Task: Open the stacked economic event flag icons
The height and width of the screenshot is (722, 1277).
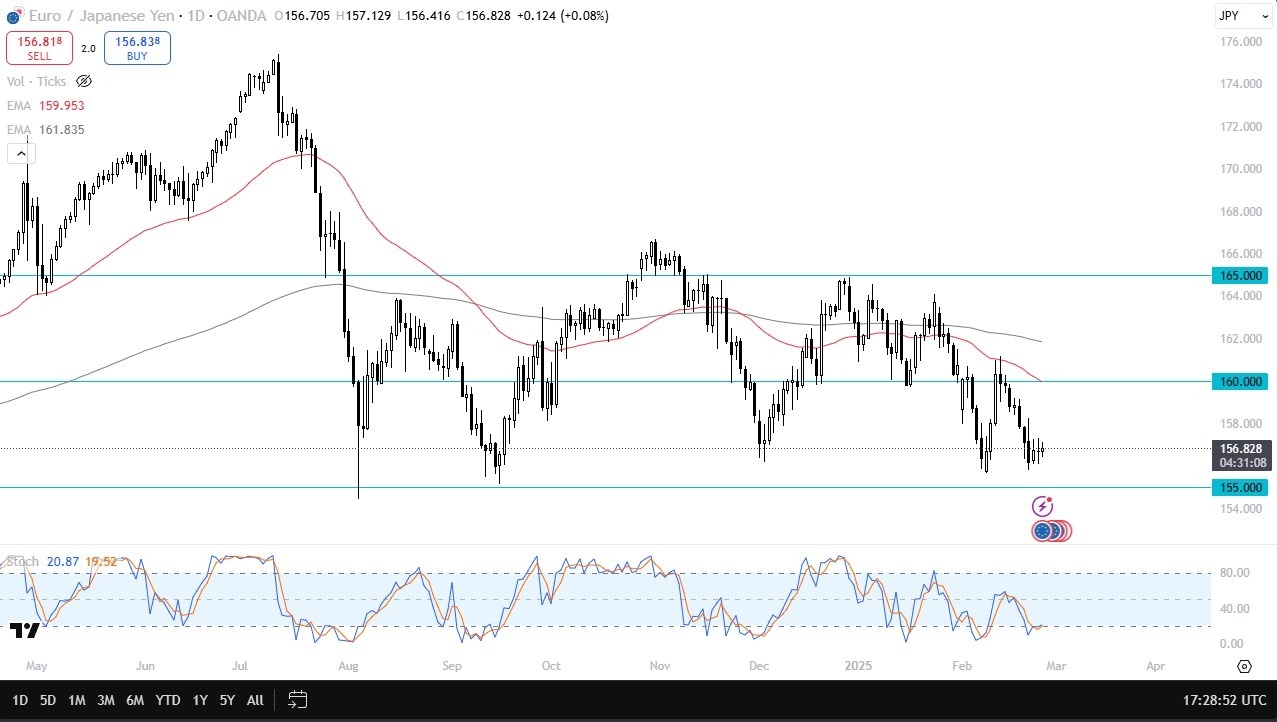Action: (x=1051, y=531)
